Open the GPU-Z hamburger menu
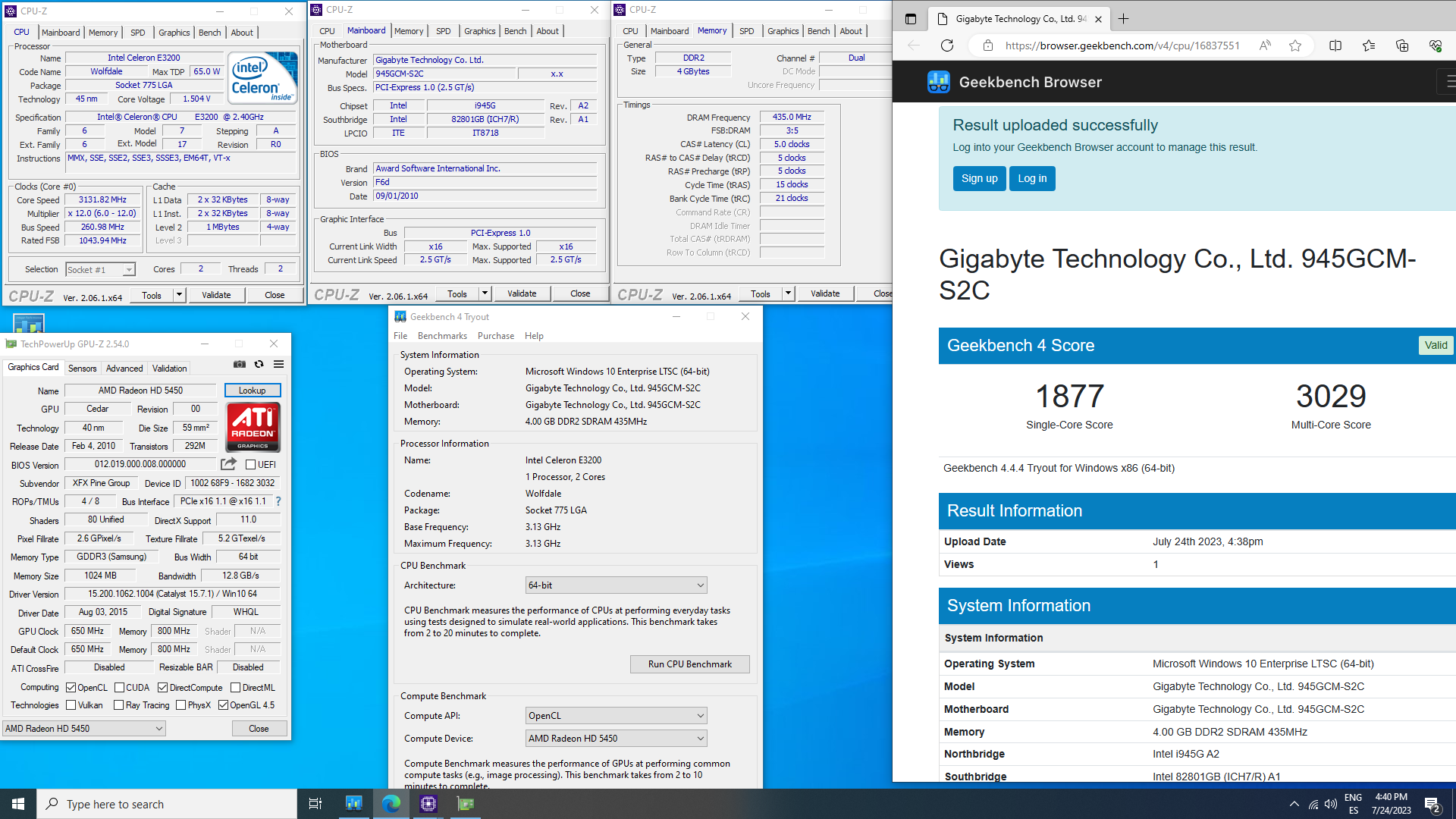Viewport: 1456px width, 819px height. pos(279,364)
